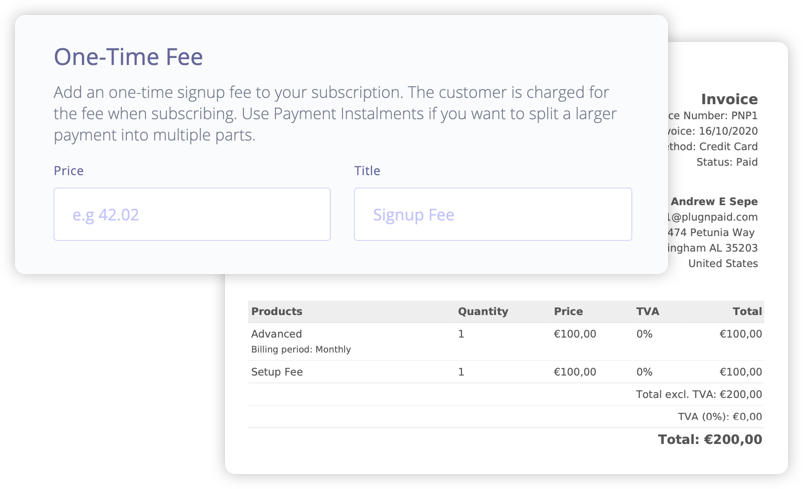Select the Invoice heading text

(x=729, y=99)
